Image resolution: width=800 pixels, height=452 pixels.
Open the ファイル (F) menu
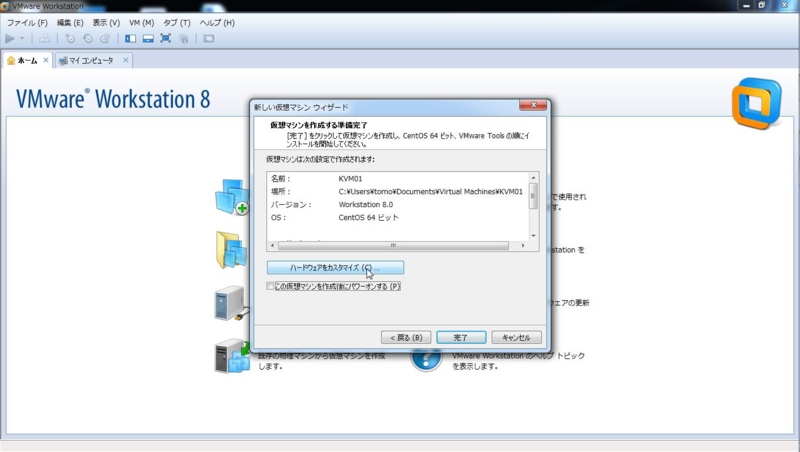27,23
